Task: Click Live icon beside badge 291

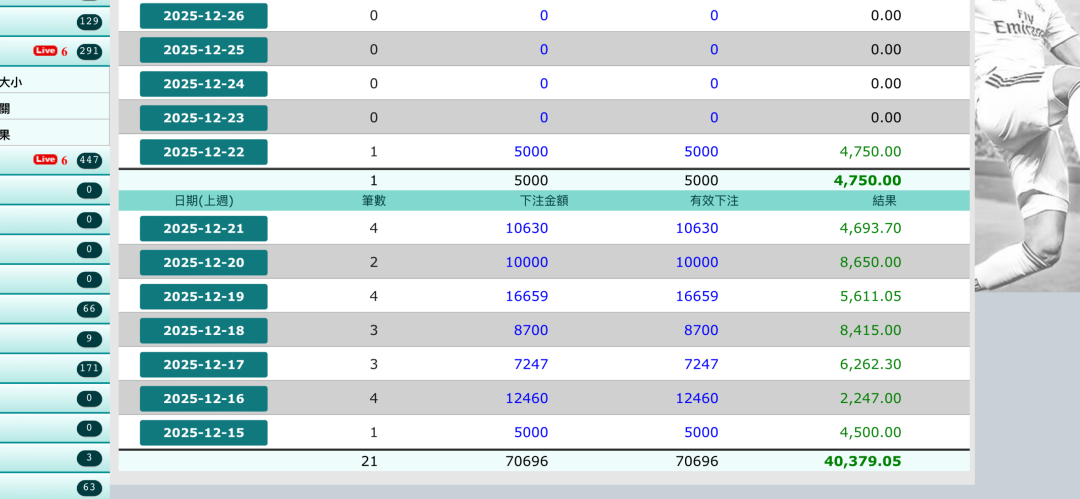Action: tap(45, 51)
